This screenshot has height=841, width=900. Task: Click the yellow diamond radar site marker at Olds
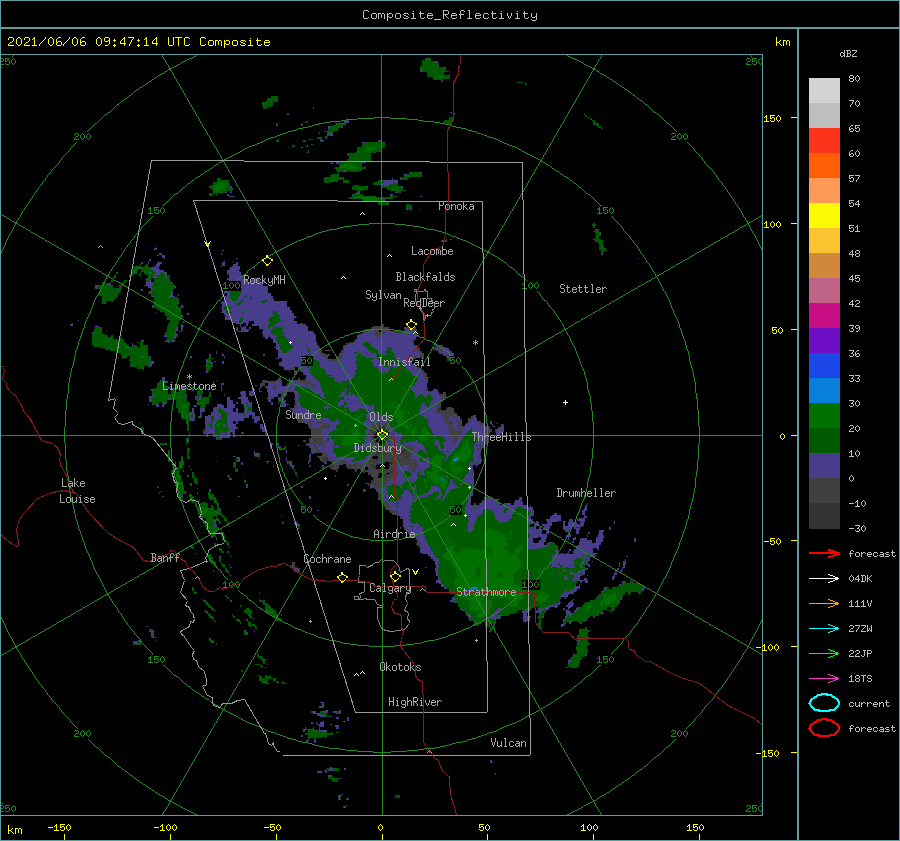tap(382, 435)
